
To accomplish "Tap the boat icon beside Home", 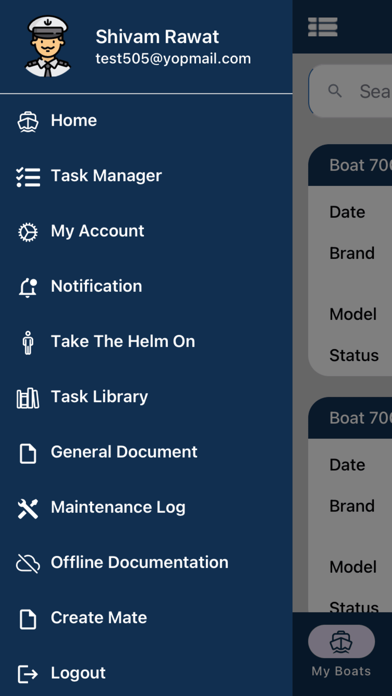I will (28, 121).
